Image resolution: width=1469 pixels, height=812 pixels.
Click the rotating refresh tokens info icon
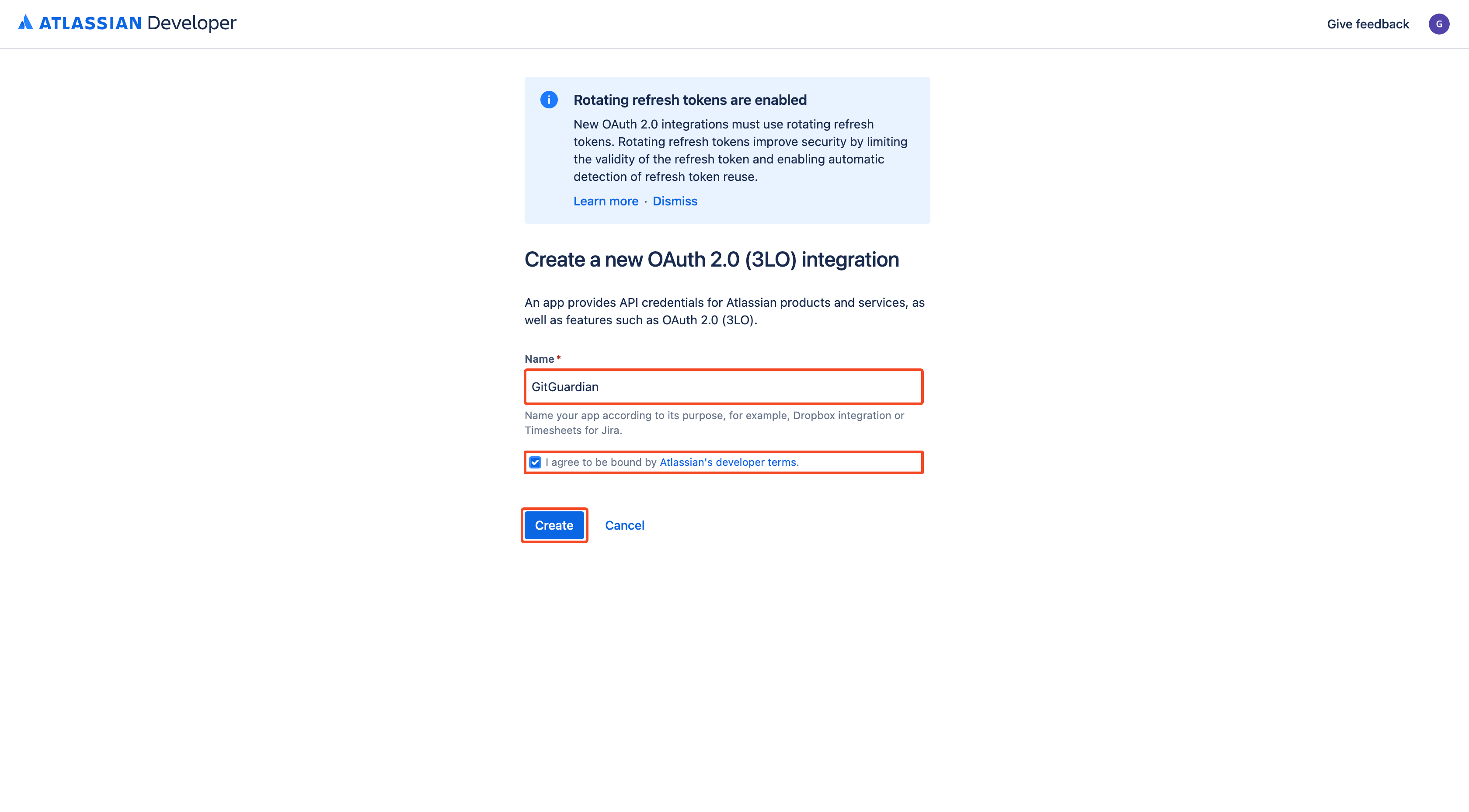pos(549,99)
